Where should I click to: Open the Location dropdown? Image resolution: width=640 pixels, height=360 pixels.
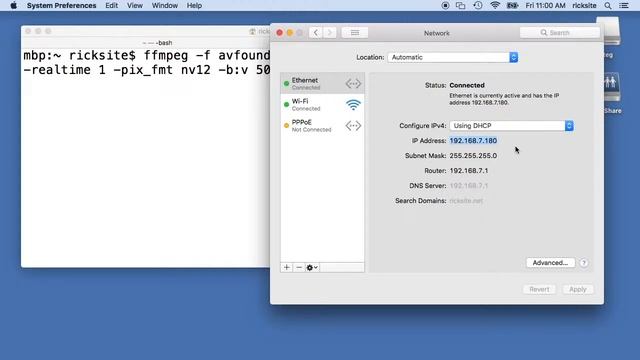[x=453, y=57]
